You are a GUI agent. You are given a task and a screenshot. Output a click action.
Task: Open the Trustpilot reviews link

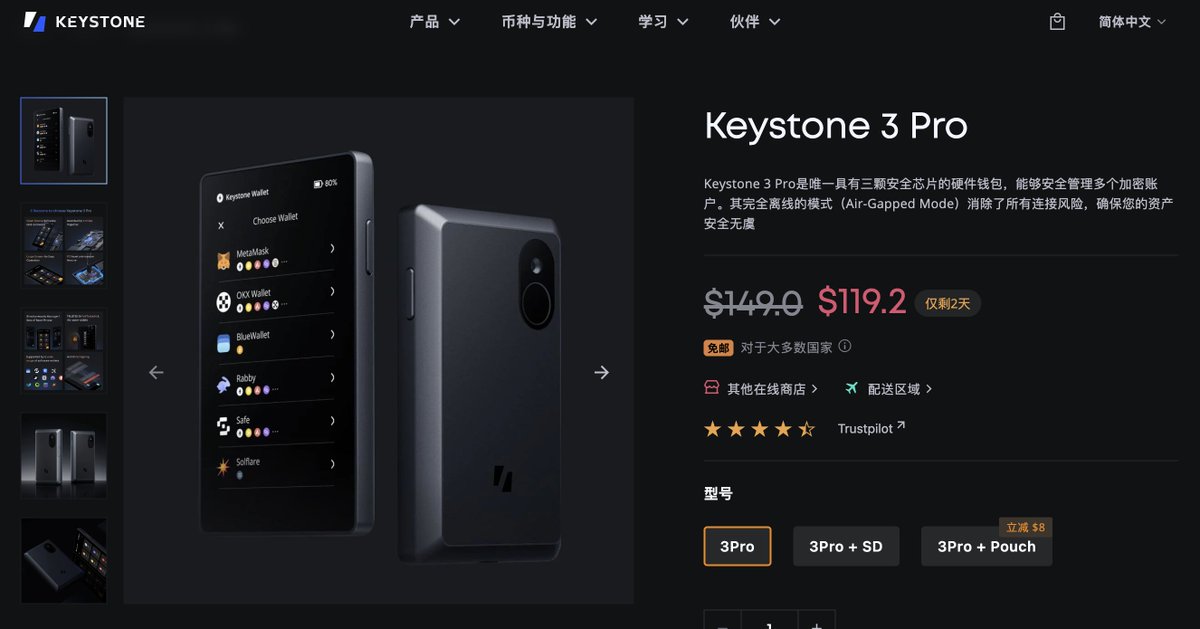pyautogui.click(x=871, y=428)
